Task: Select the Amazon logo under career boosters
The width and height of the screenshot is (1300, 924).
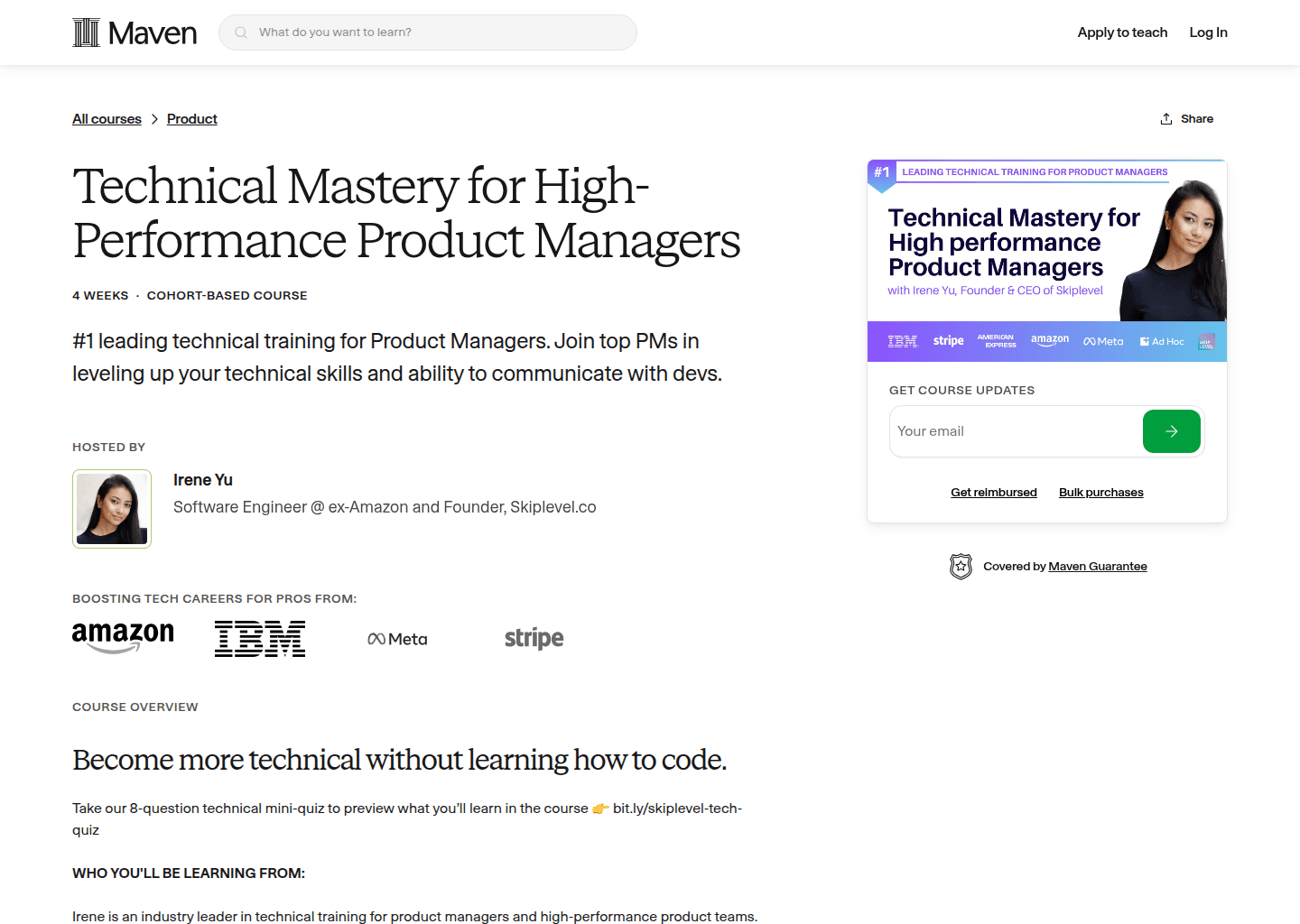Action: click(x=123, y=638)
